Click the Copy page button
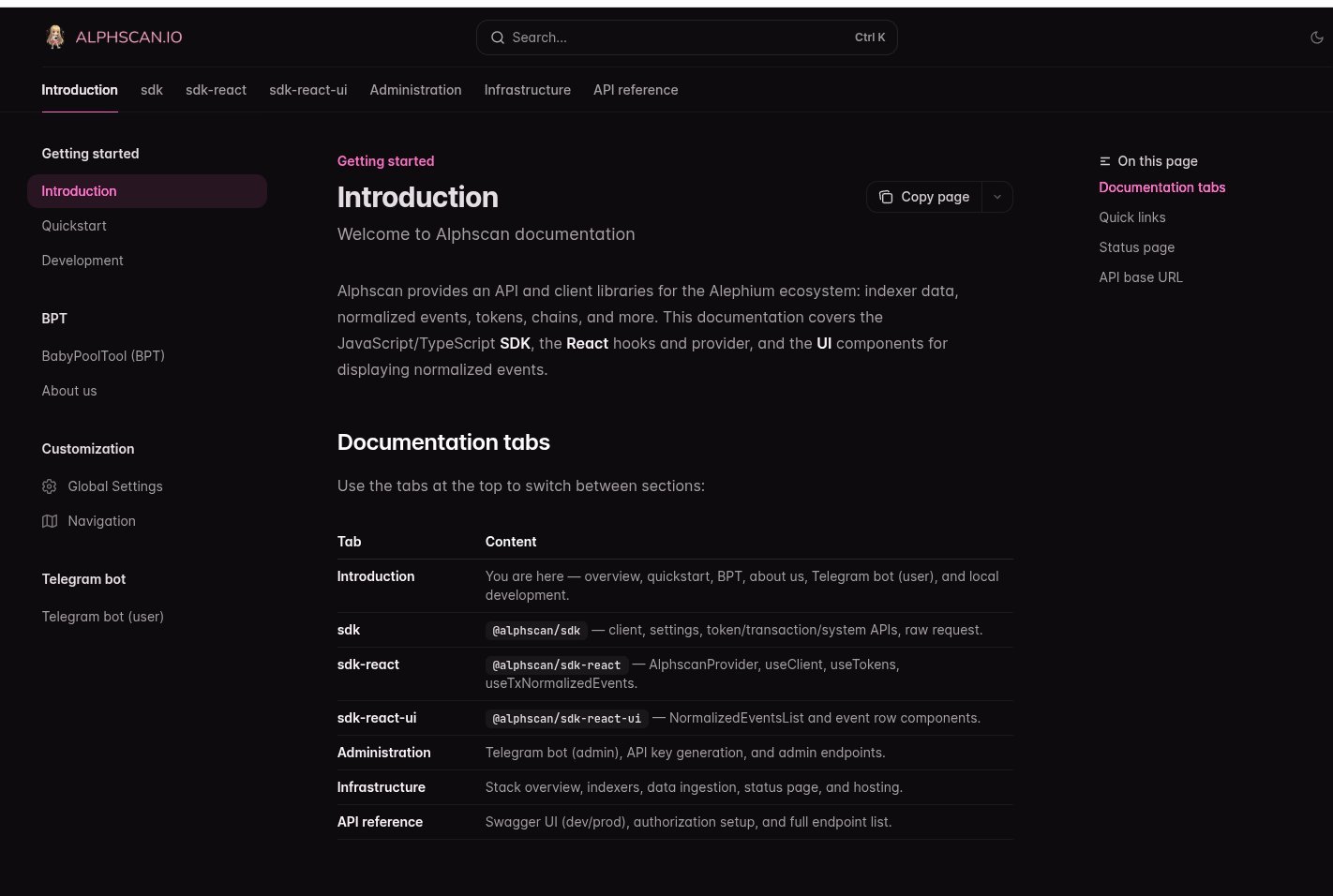Viewport: 1333px width, 896px height. (x=924, y=197)
